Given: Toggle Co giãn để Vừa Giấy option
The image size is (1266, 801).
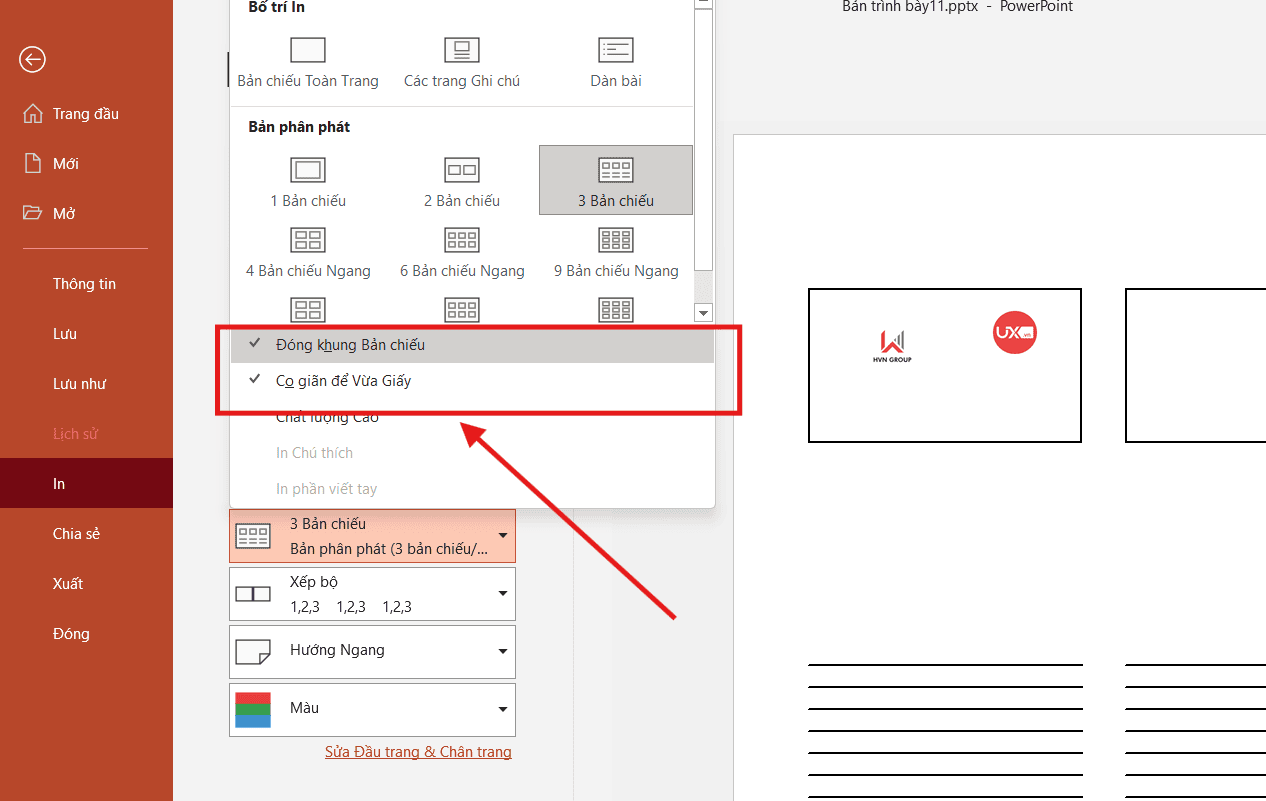Looking at the screenshot, I should point(343,381).
